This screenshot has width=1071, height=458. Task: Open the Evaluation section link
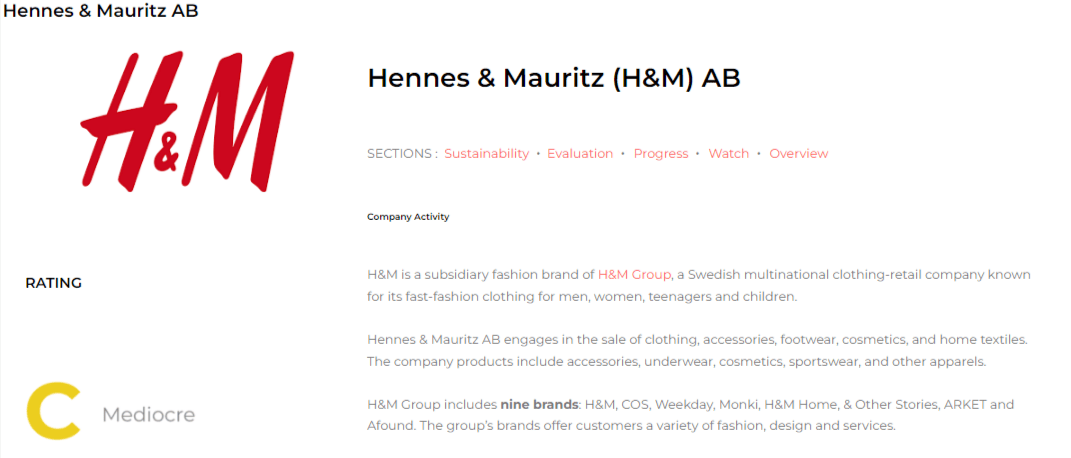point(579,154)
